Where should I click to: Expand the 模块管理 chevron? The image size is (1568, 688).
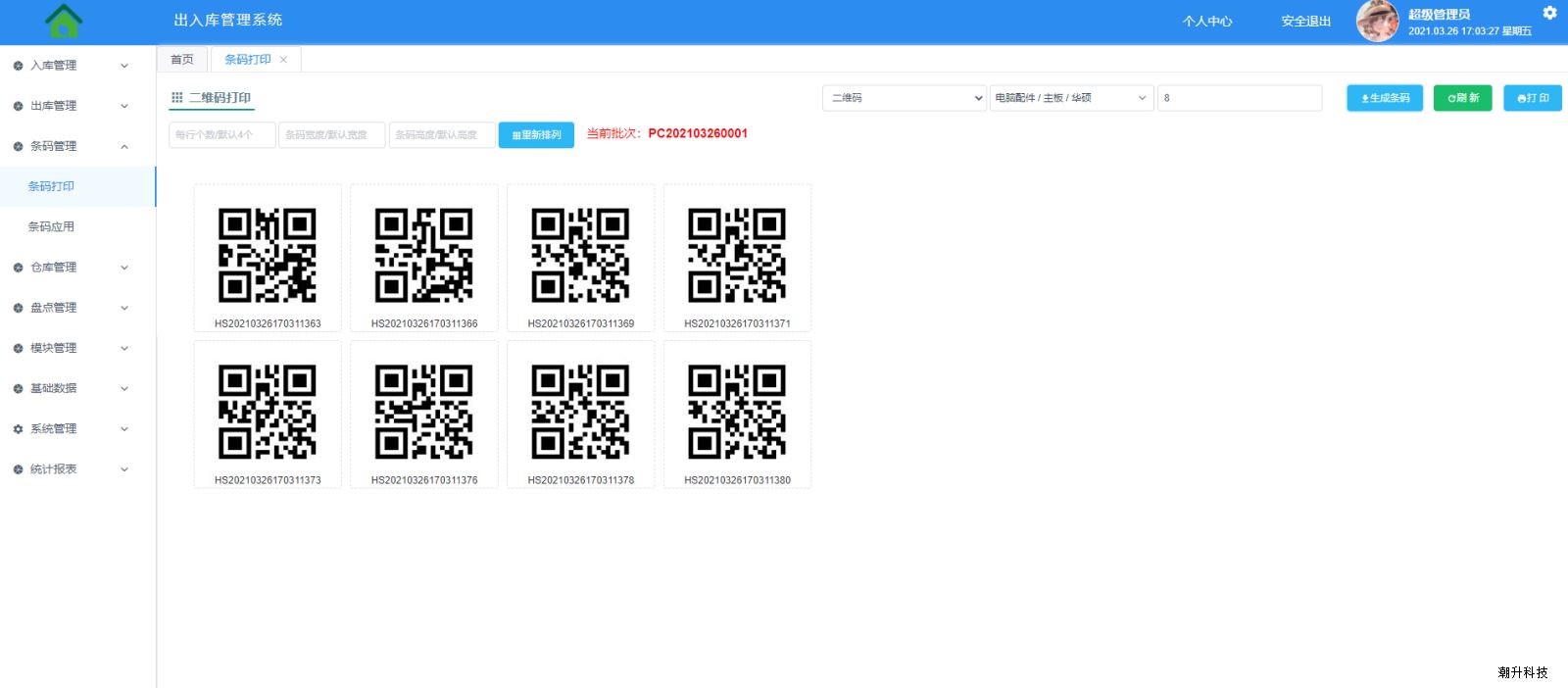[x=124, y=348]
